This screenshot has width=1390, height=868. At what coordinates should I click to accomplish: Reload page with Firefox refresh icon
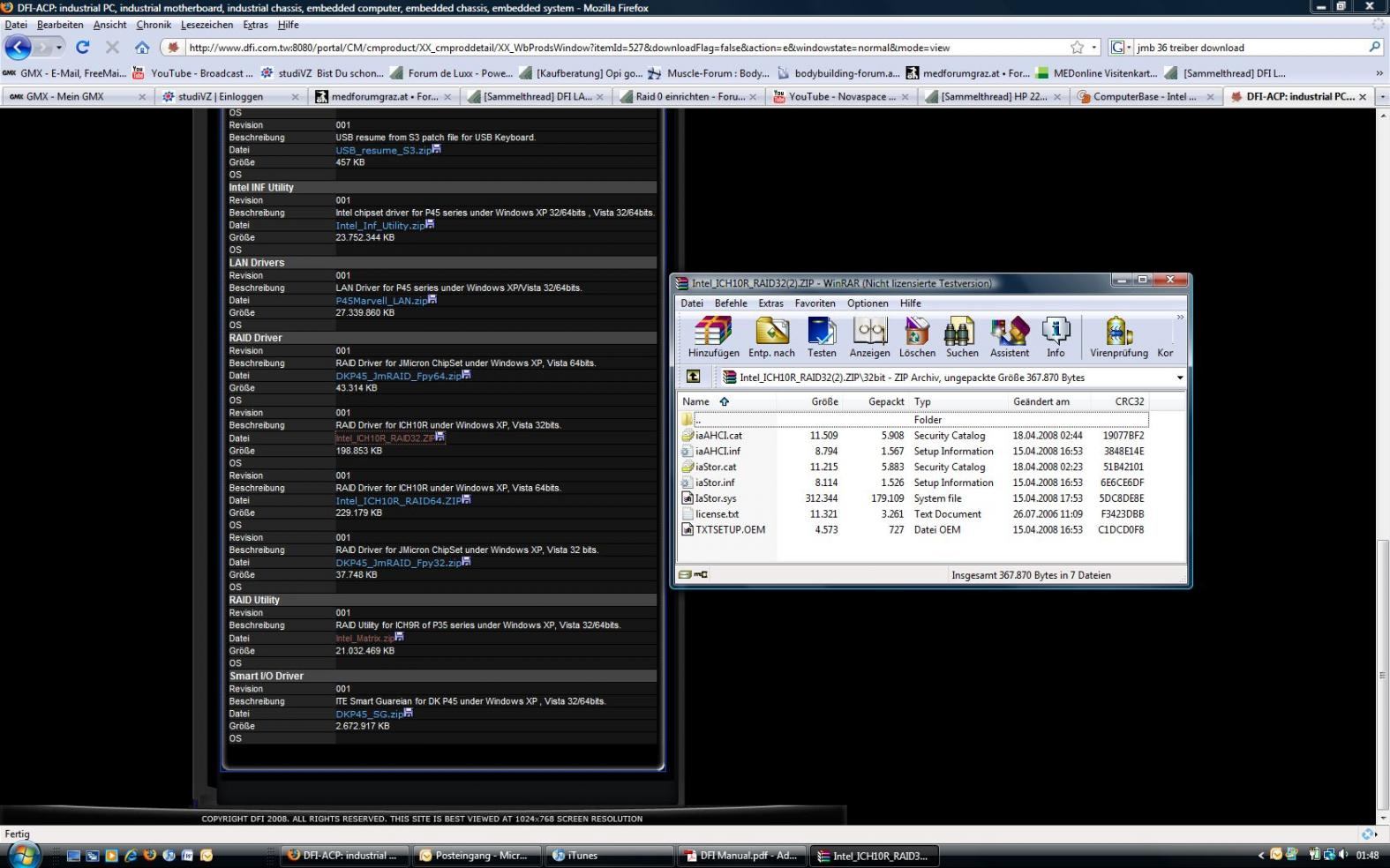click(83, 48)
